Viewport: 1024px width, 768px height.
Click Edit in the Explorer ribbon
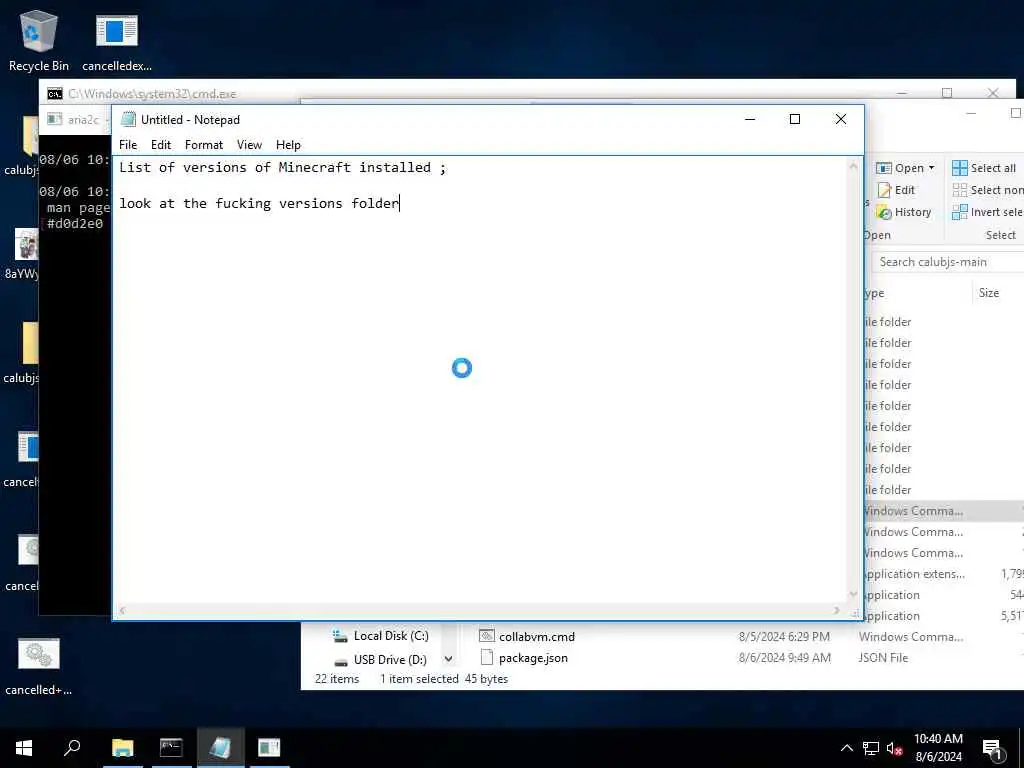pyautogui.click(x=897, y=190)
